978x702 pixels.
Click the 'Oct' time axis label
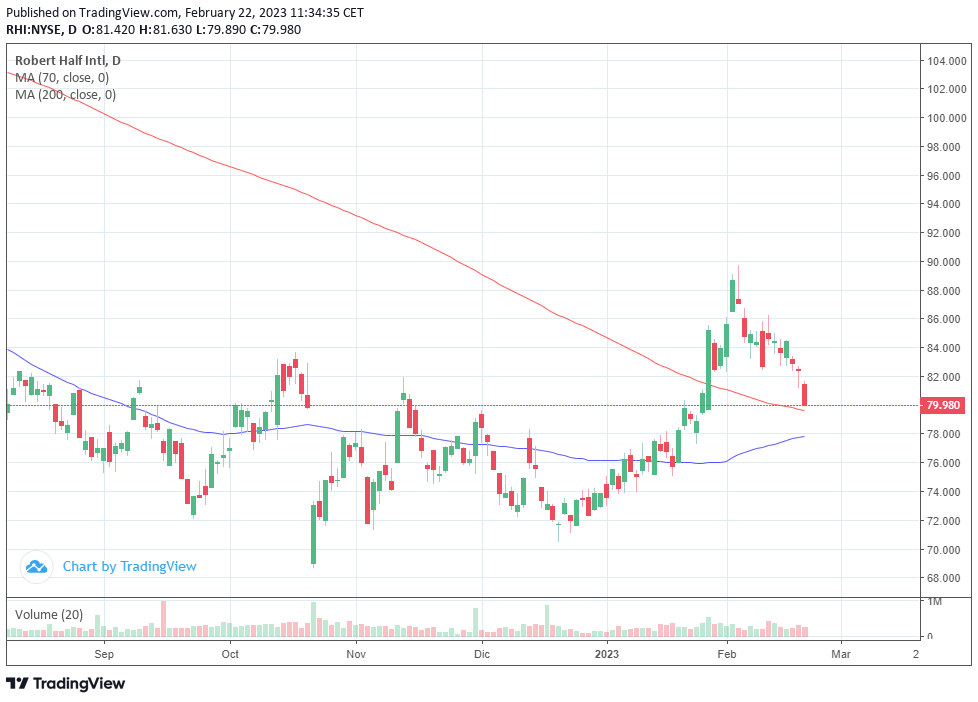click(230, 654)
